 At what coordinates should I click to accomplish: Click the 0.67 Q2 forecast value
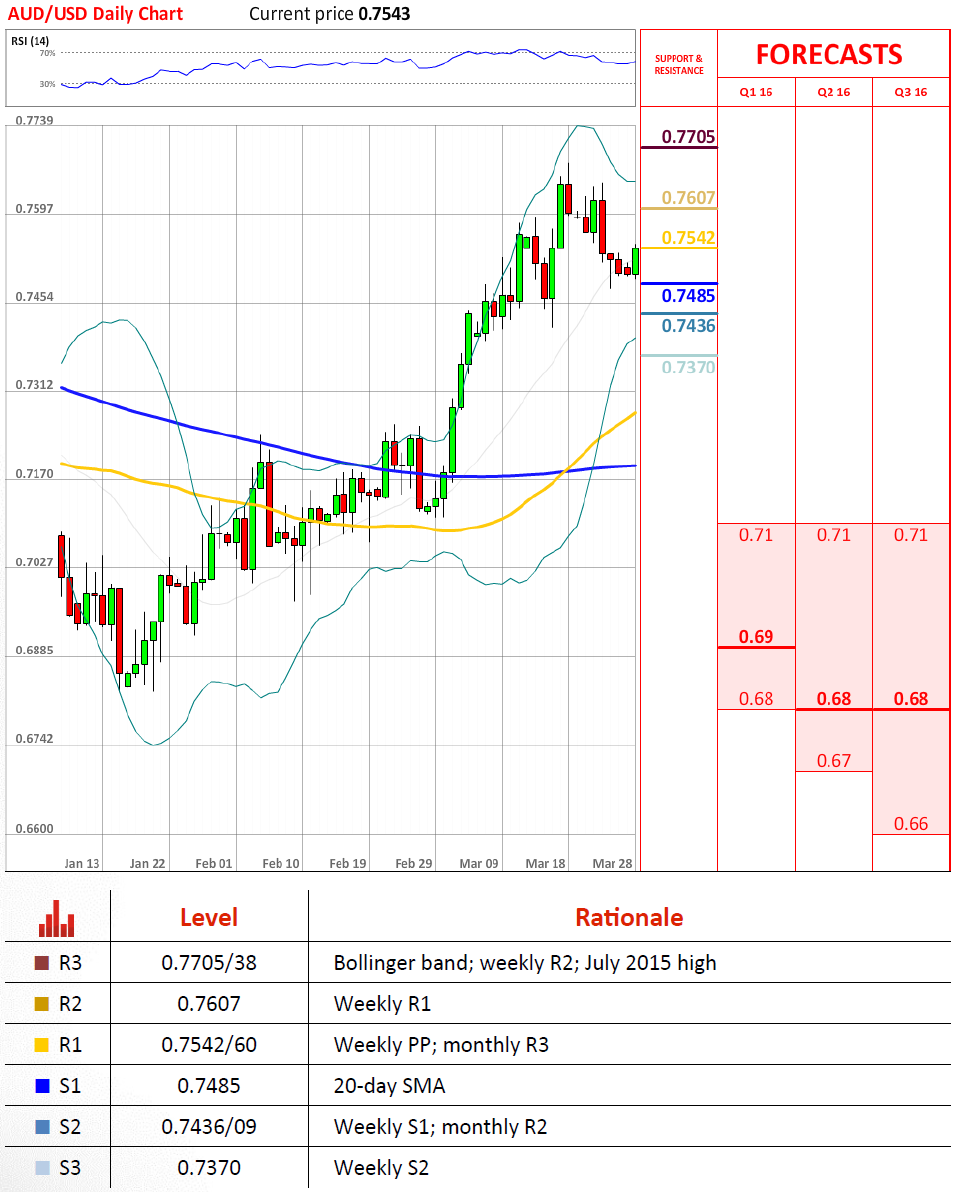[834, 761]
